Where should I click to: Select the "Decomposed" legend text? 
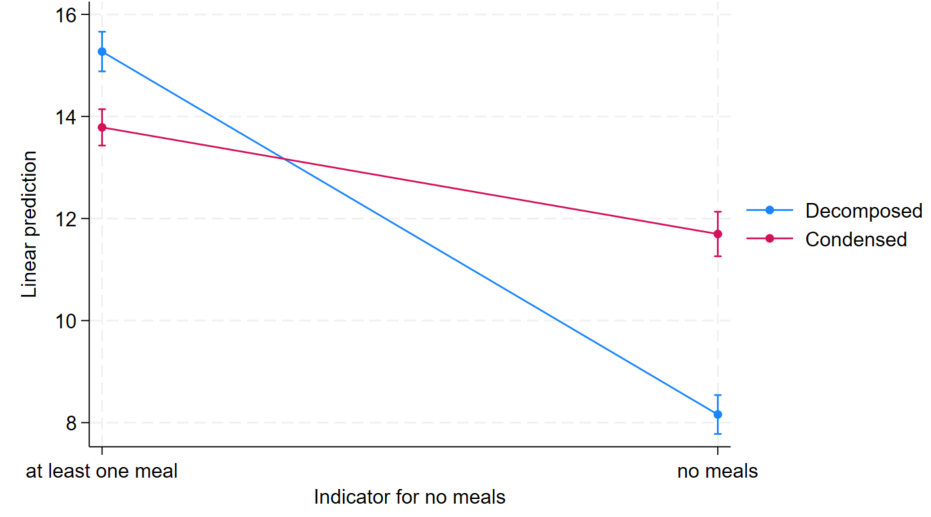pyautogui.click(x=863, y=210)
